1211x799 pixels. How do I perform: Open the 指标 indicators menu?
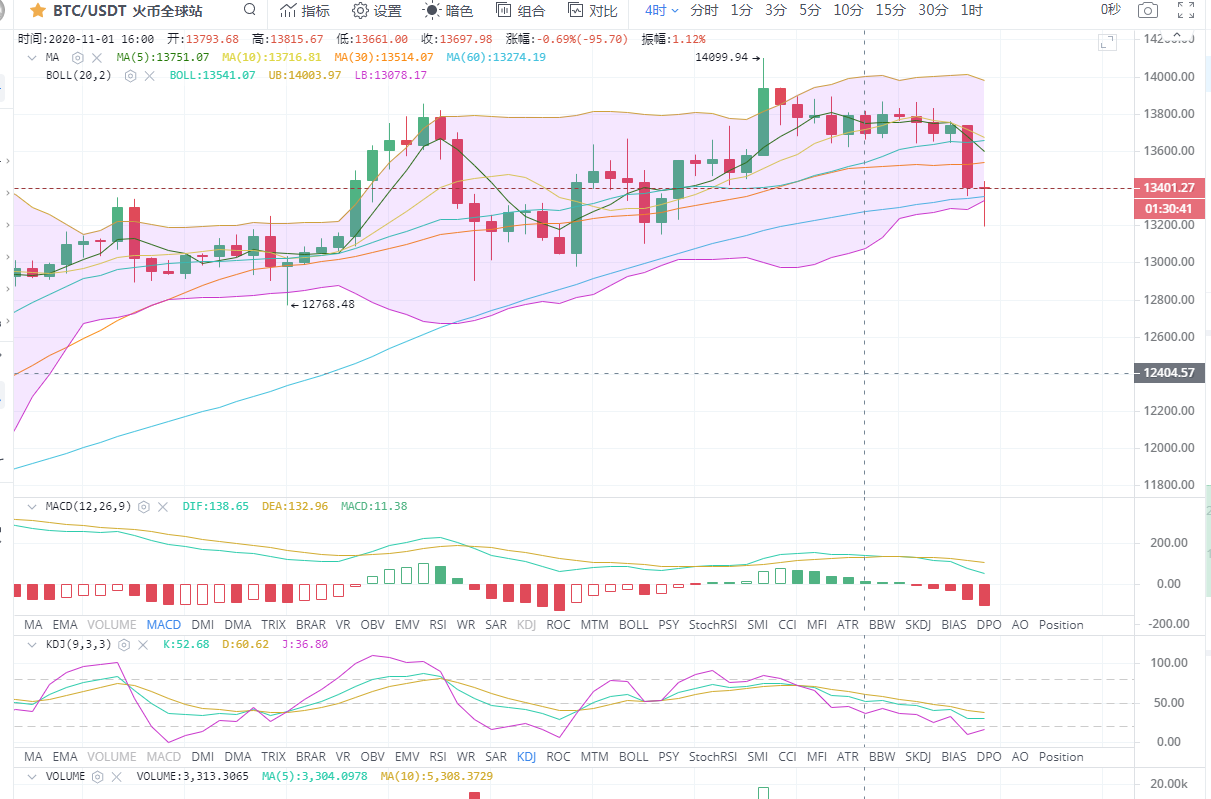pos(304,11)
